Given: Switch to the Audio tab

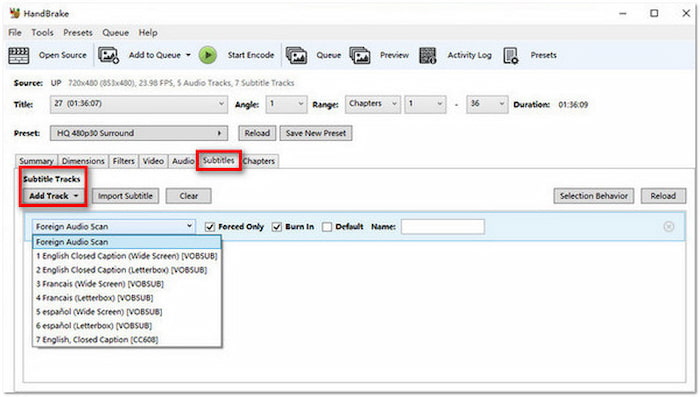Looking at the screenshot, I should click(x=183, y=161).
